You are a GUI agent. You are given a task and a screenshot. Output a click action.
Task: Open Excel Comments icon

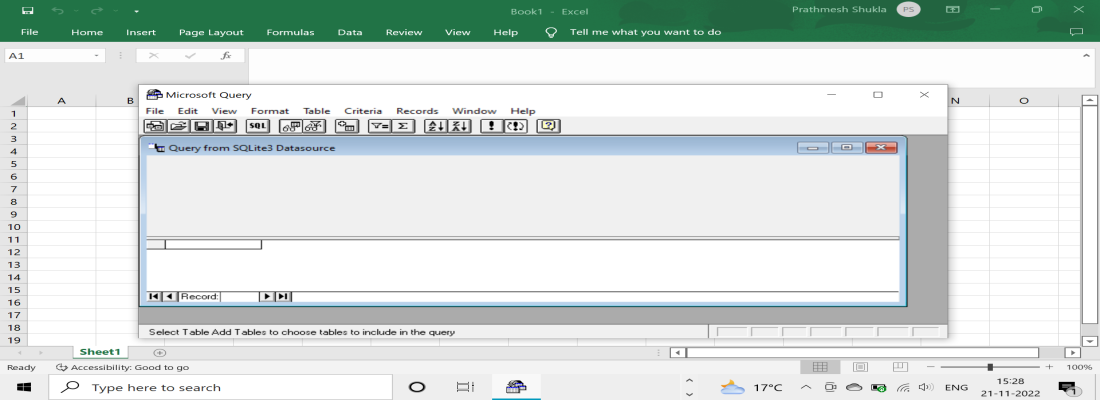tap(1075, 32)
